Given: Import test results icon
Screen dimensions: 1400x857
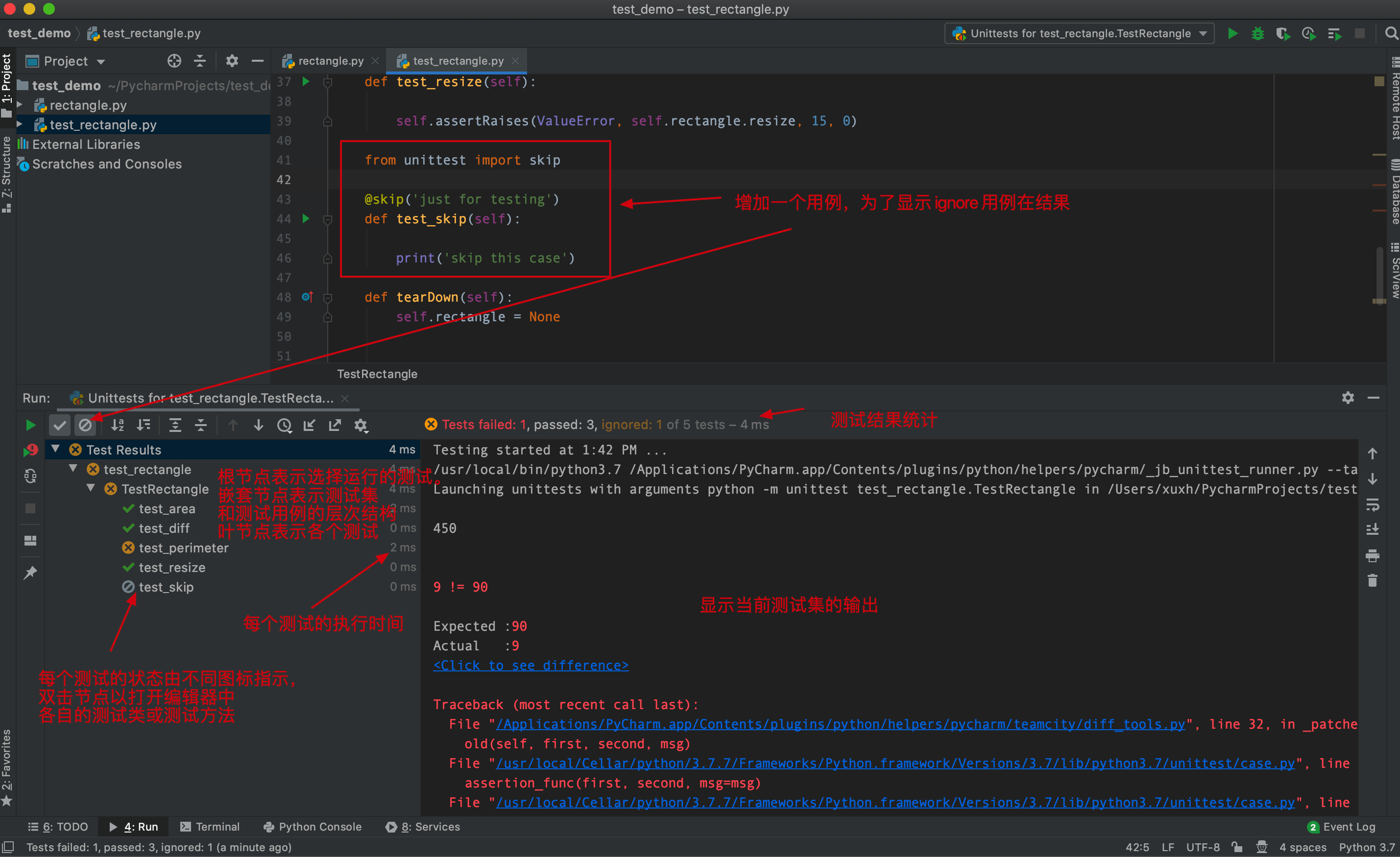Looking at the screenshot, I should click(309, 425).
